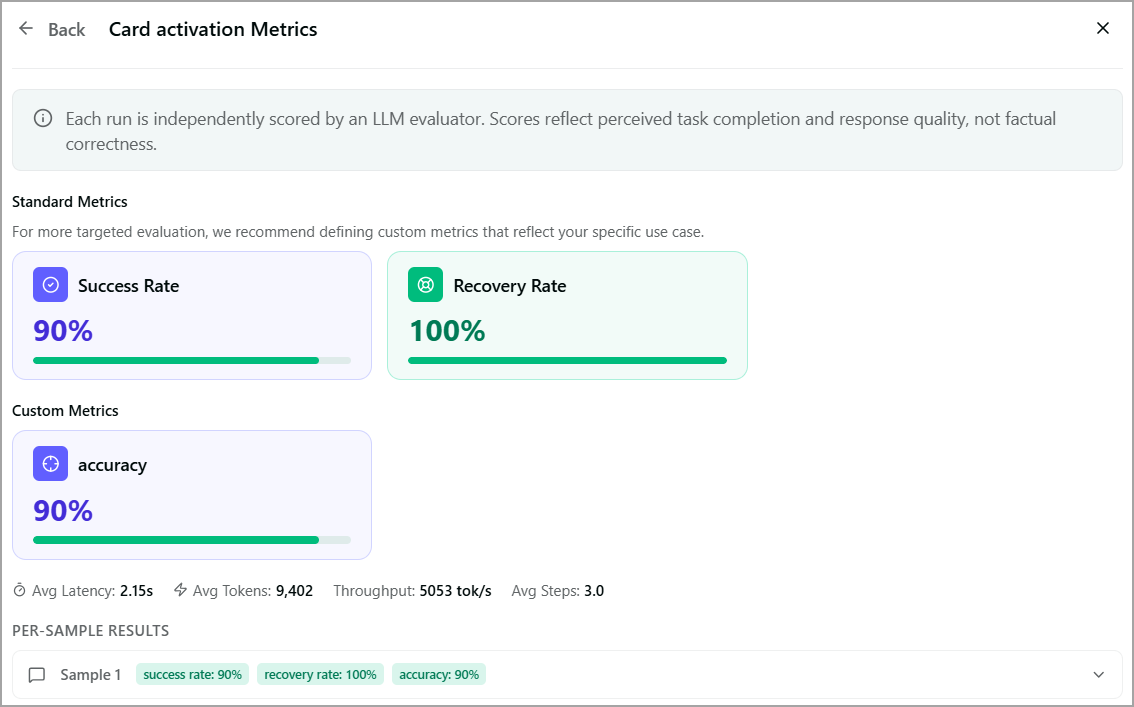This screenshot has width=1134, height=707.
Task: Click the Card activation Metrics title
Action: (213, 29)
